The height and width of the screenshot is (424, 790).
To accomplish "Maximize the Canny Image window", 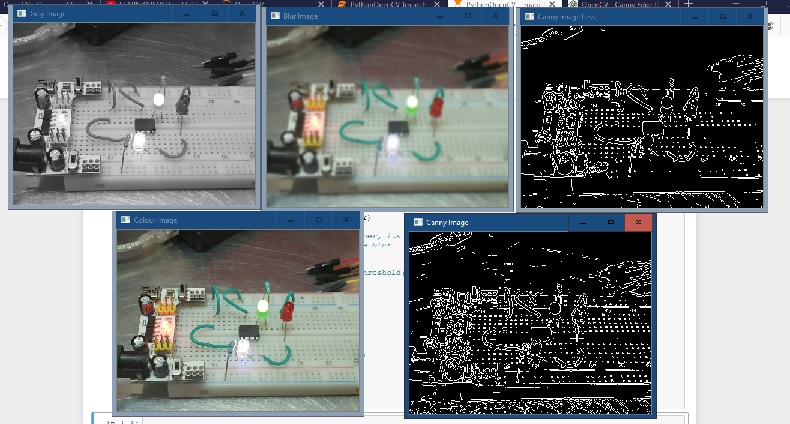I will (611, 222).
